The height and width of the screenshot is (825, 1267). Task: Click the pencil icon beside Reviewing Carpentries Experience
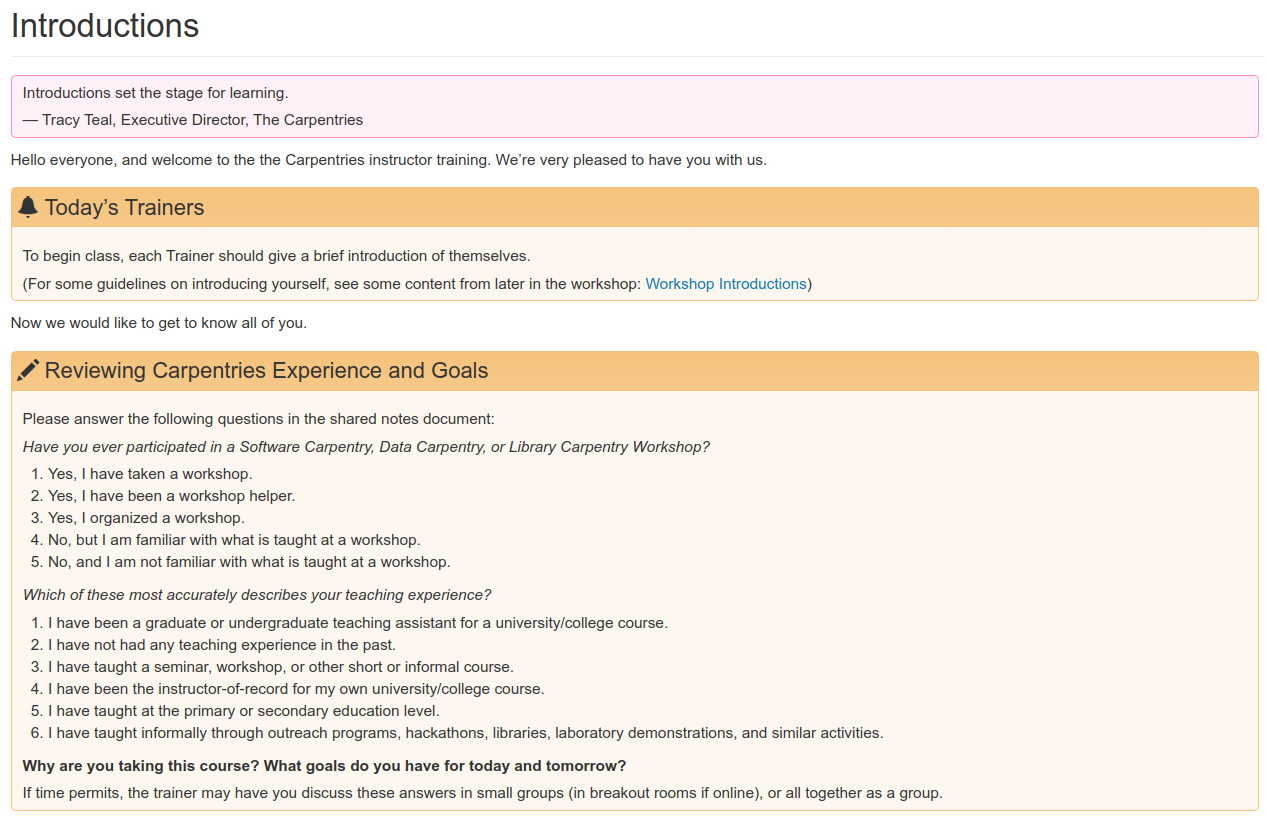tap(28, 370)
